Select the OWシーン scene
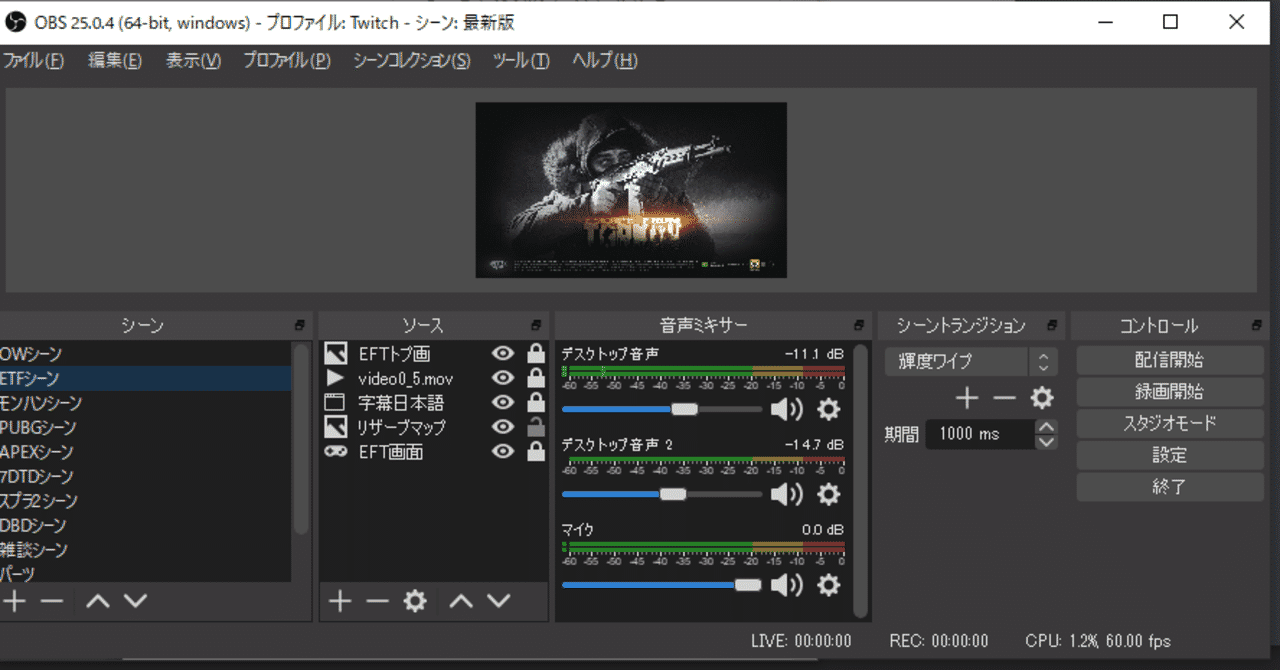 (x=146, y=354)
